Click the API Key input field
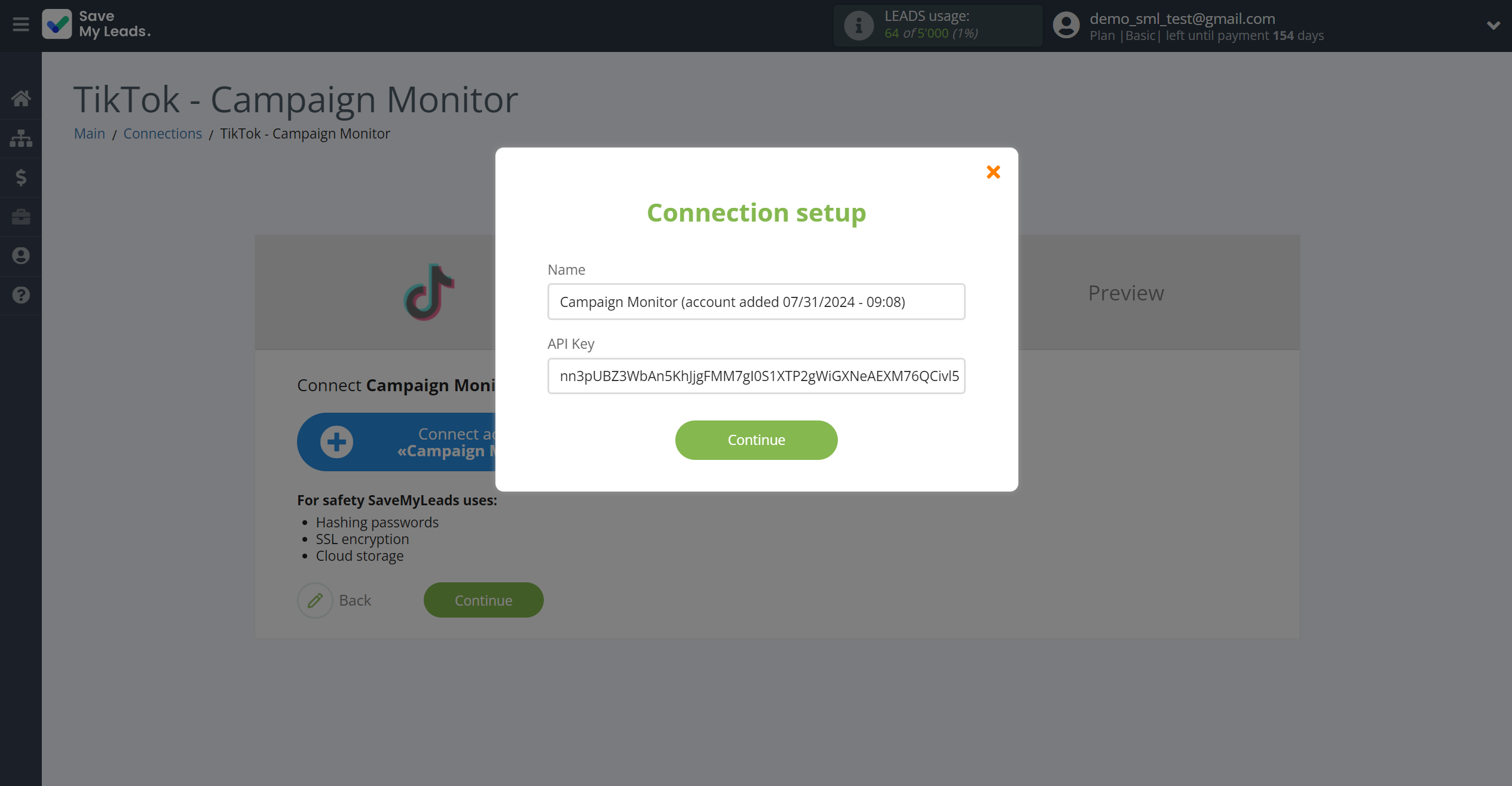Viewport: 1512px width, 786px height. coord(757,375)
